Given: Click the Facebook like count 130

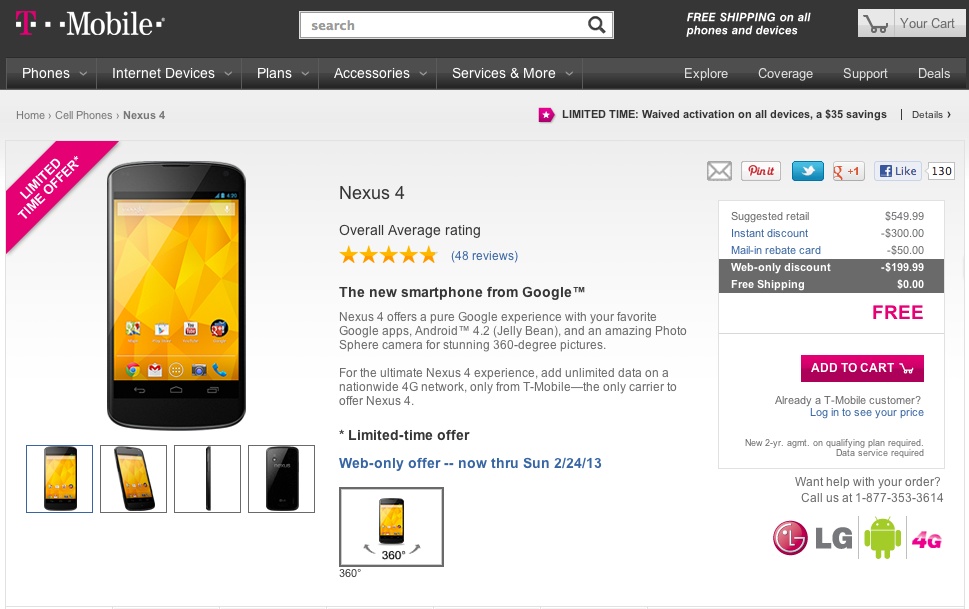Looking at the screenshot, I should 941,171.
